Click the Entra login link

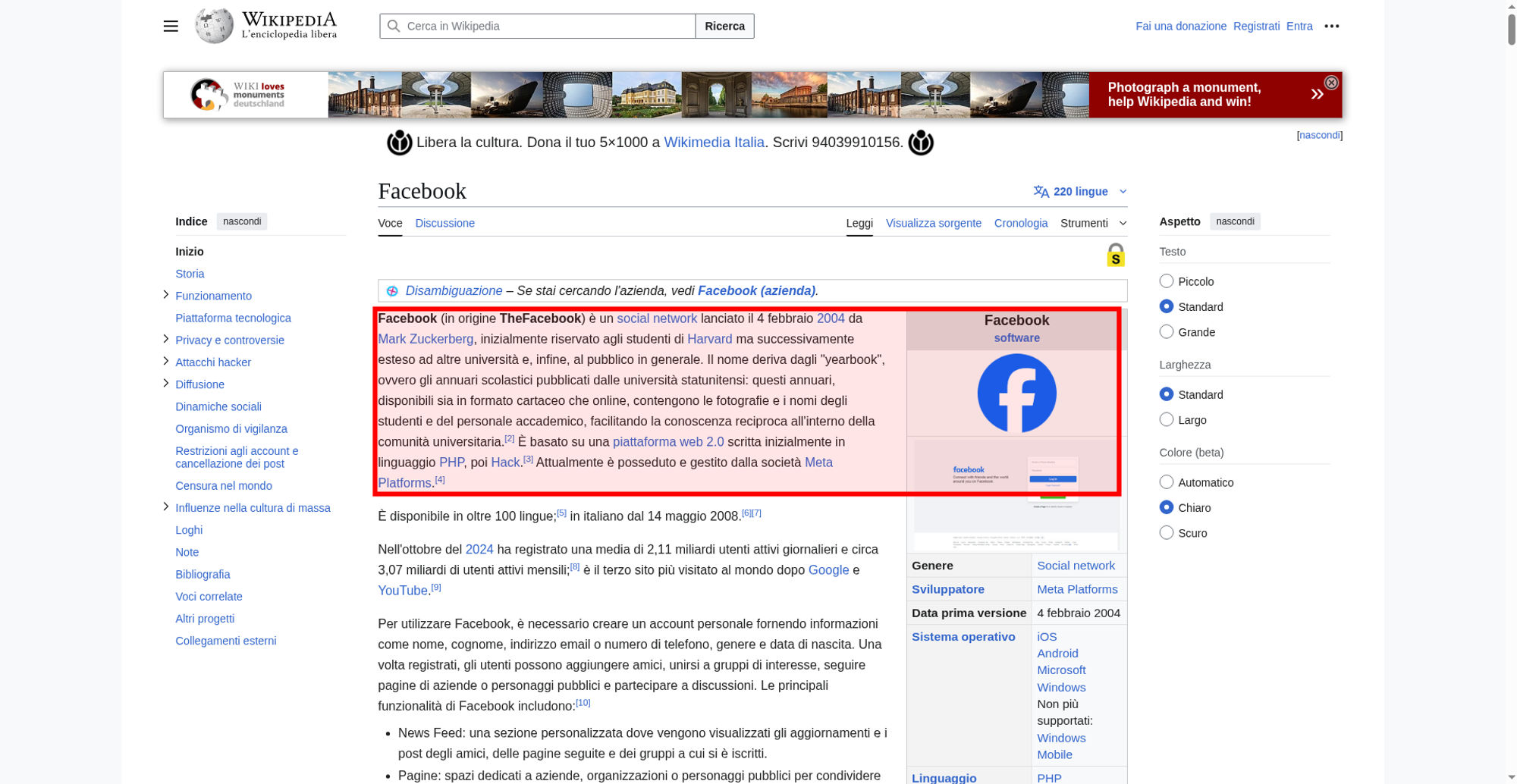click(x=1299, y=26)
